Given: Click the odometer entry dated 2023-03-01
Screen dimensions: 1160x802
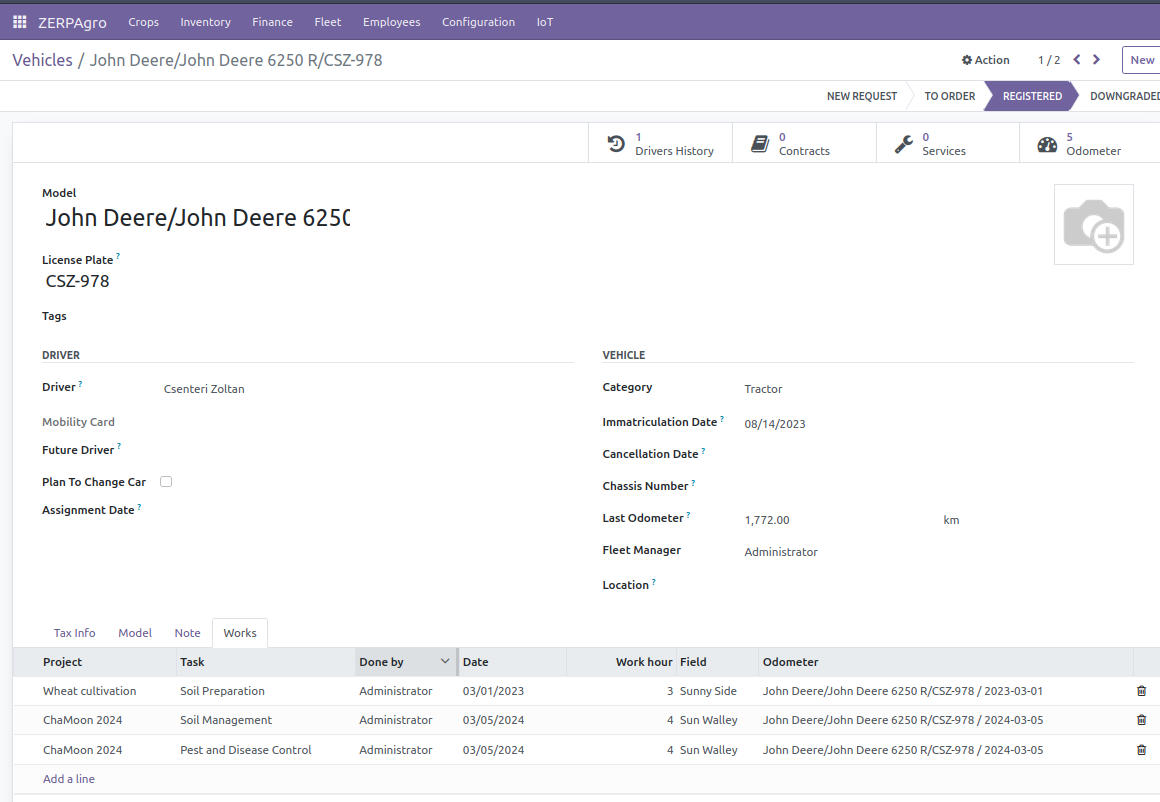Looking at the screenshot, I should [903, 691].
